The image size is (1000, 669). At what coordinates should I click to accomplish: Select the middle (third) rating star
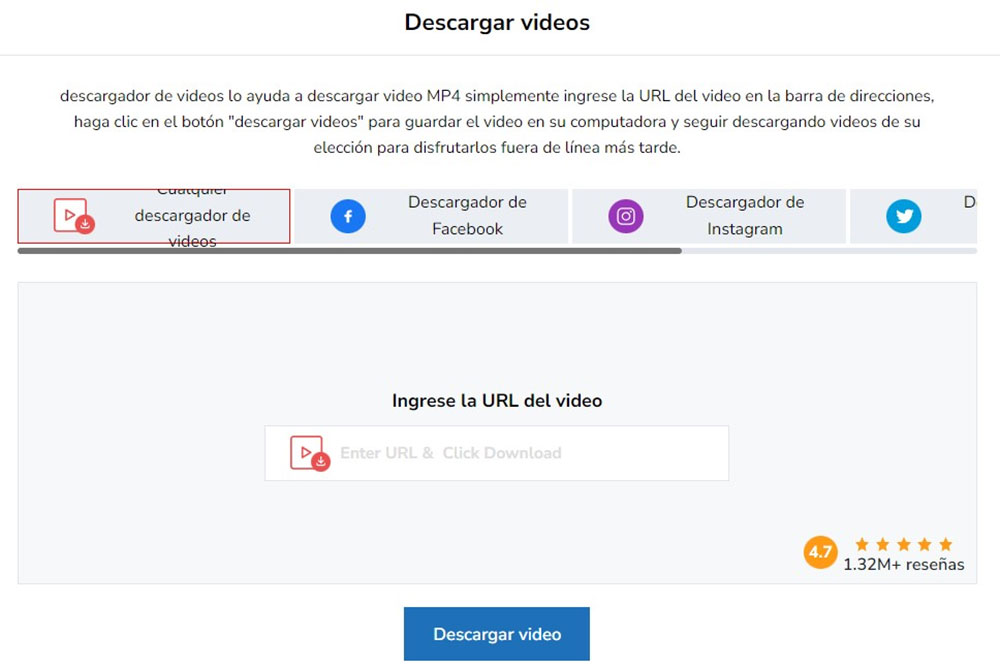[902, 544]
